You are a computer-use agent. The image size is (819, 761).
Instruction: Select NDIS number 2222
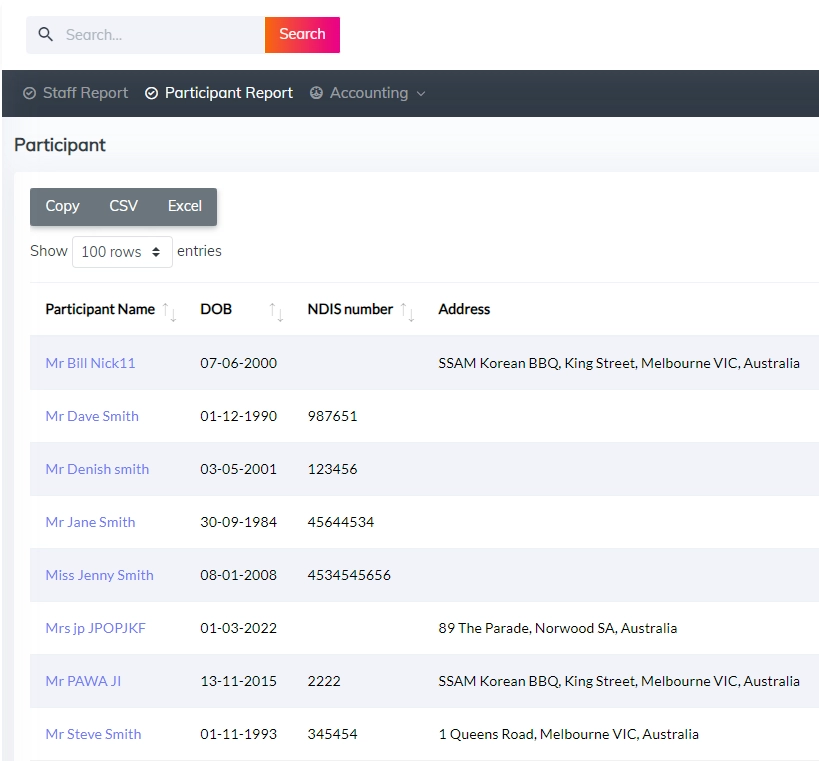click(324, 681)
